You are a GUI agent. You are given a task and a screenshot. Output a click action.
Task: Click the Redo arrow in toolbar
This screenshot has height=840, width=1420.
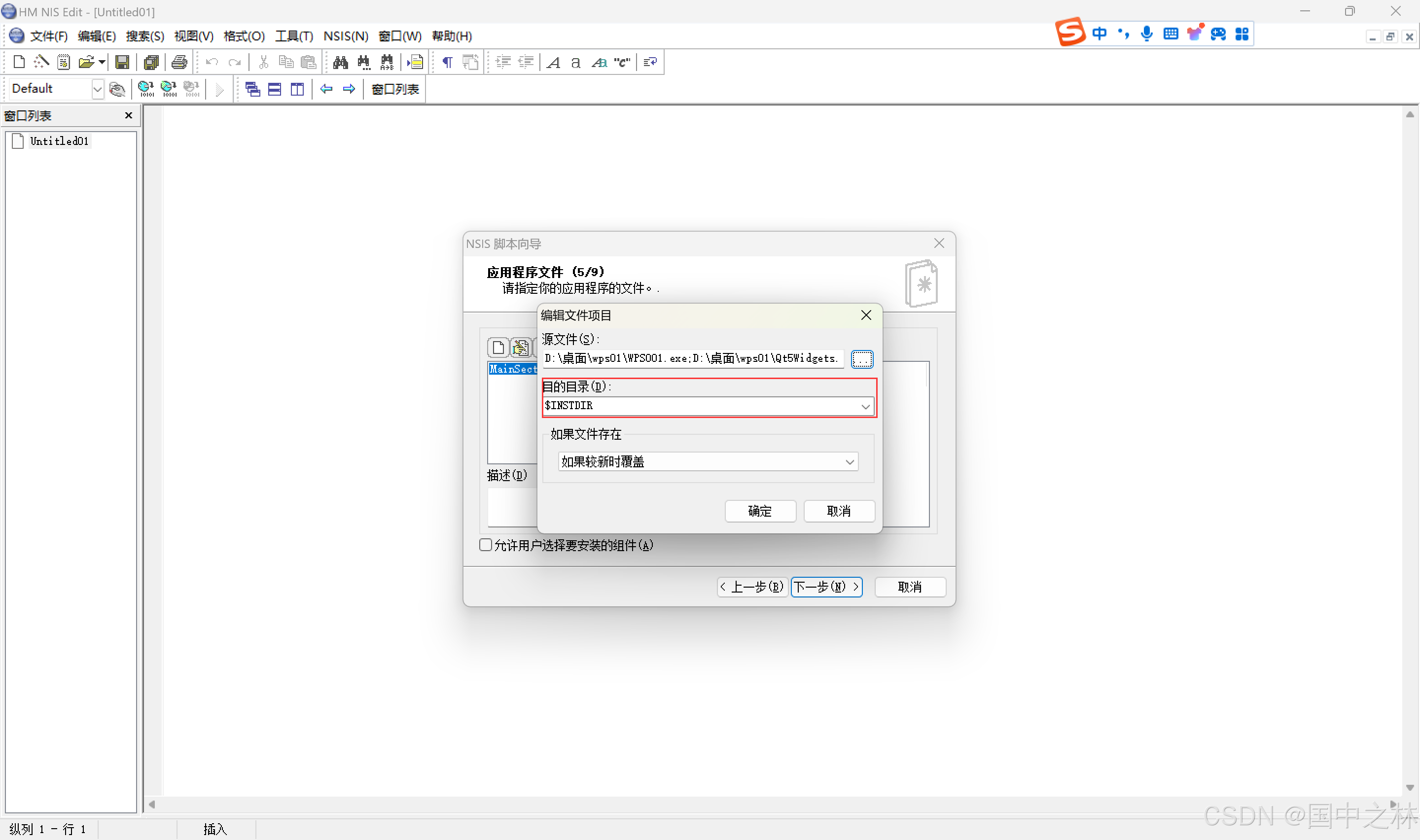(x=234, y=62)
